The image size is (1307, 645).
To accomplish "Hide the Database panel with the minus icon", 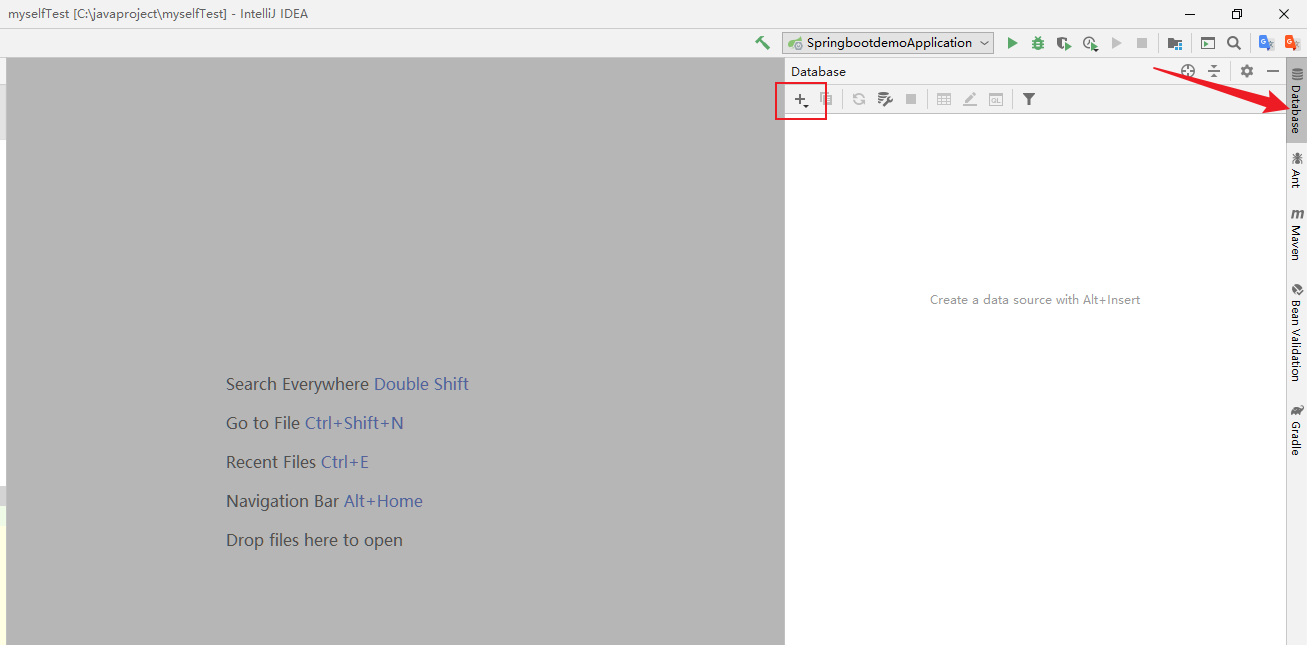I will pyautogui.click(x=1273, y=71).
